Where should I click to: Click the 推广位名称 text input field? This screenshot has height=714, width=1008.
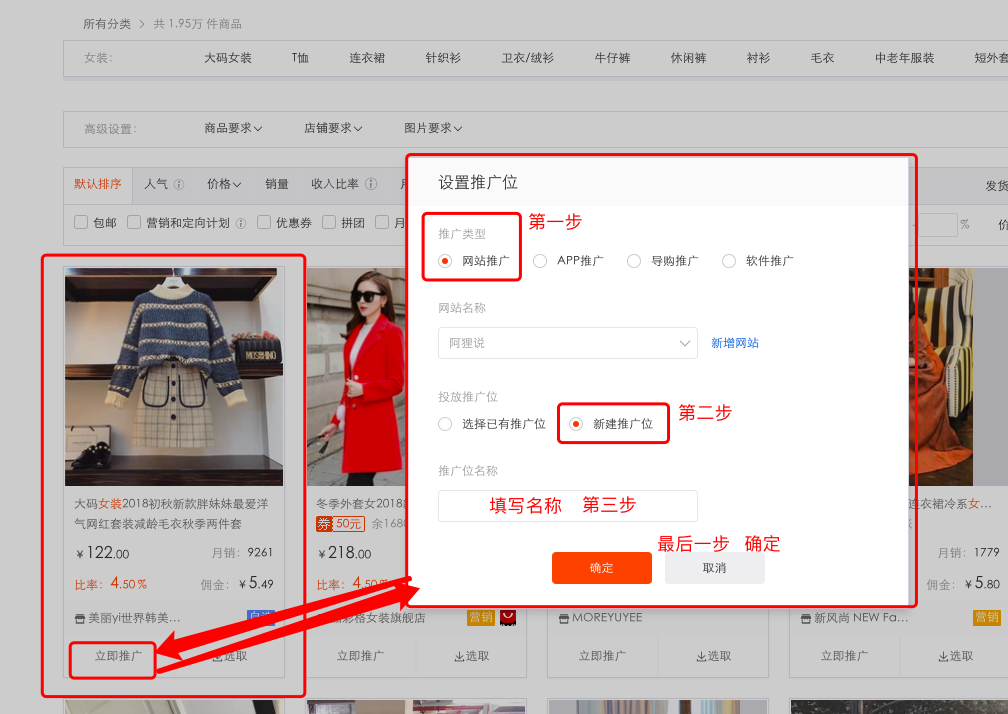(x=567, y=506)
